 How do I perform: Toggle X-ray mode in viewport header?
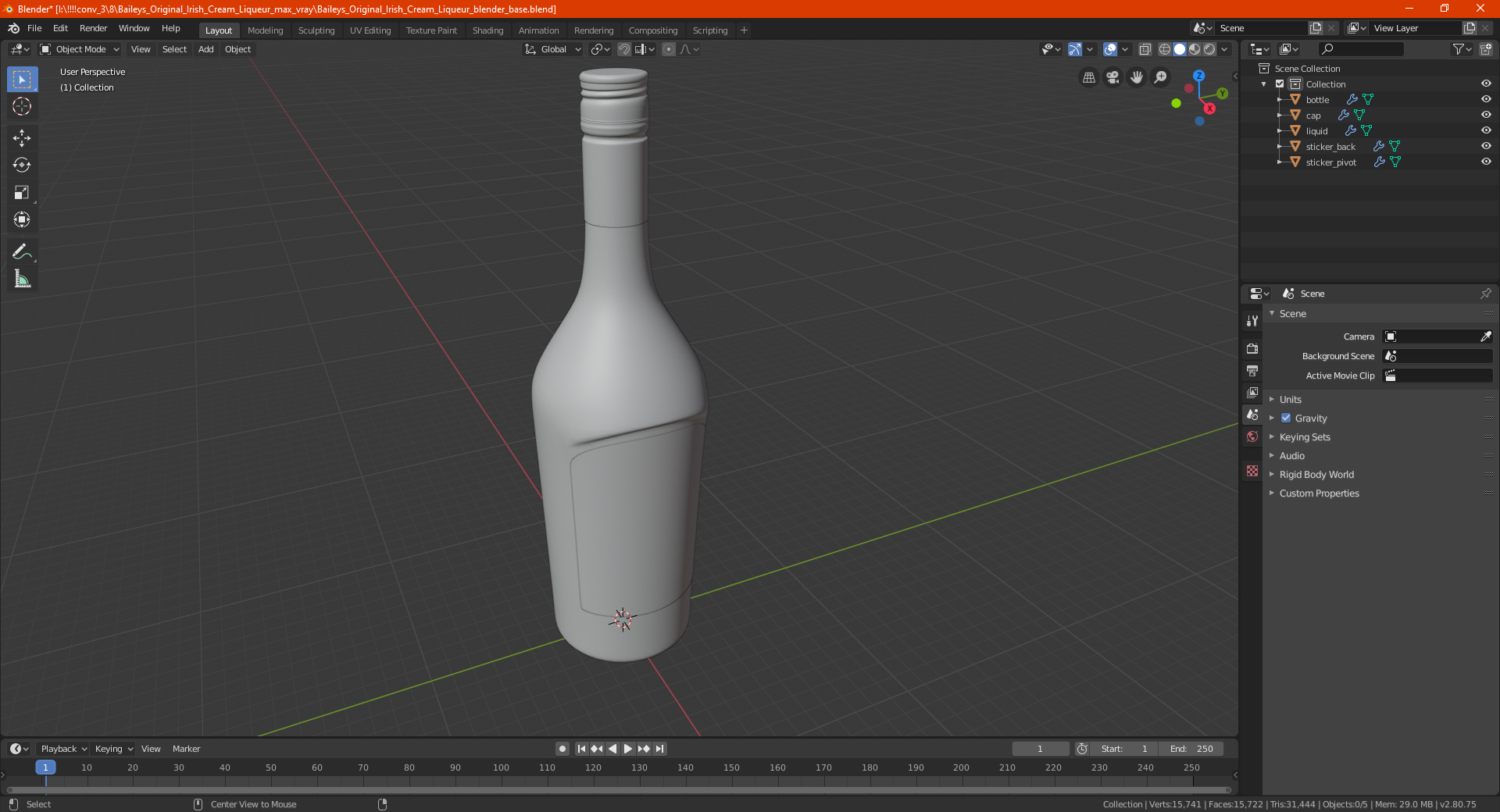coord(1145,49)
